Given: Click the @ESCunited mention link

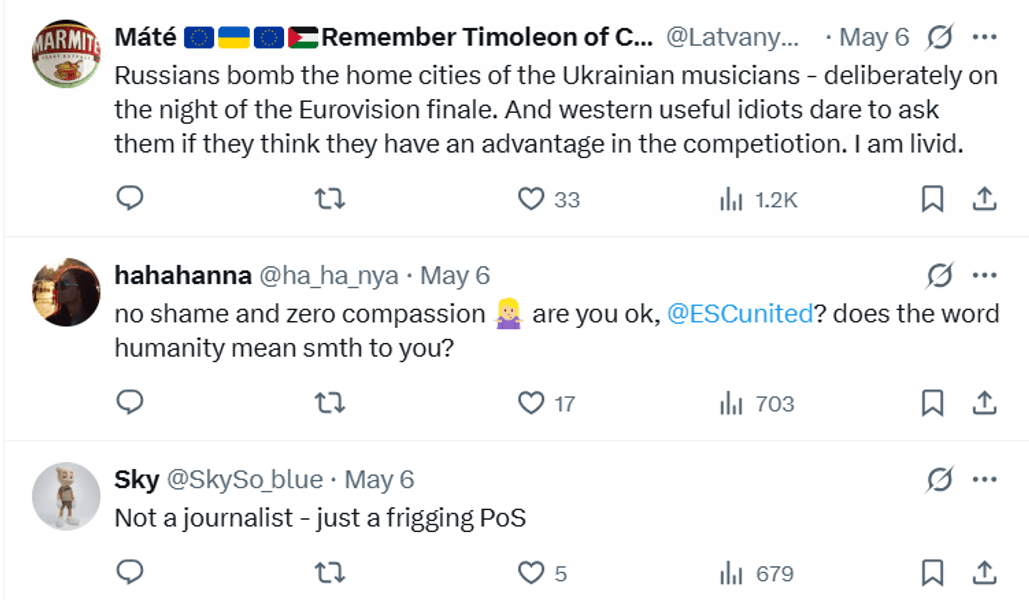Looking at the screenshot, I should (x=739, y=314).
